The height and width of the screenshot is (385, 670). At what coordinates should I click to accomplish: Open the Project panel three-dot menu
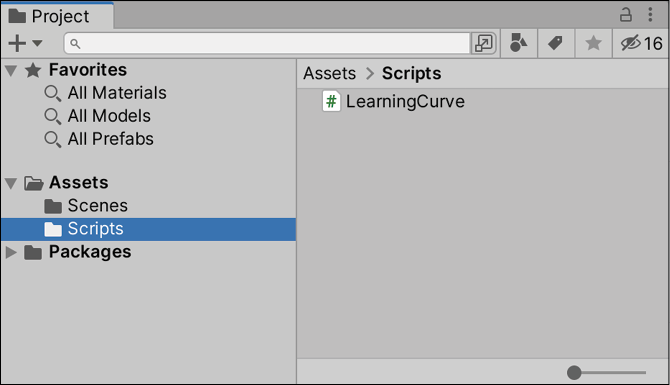coord(650,15)
